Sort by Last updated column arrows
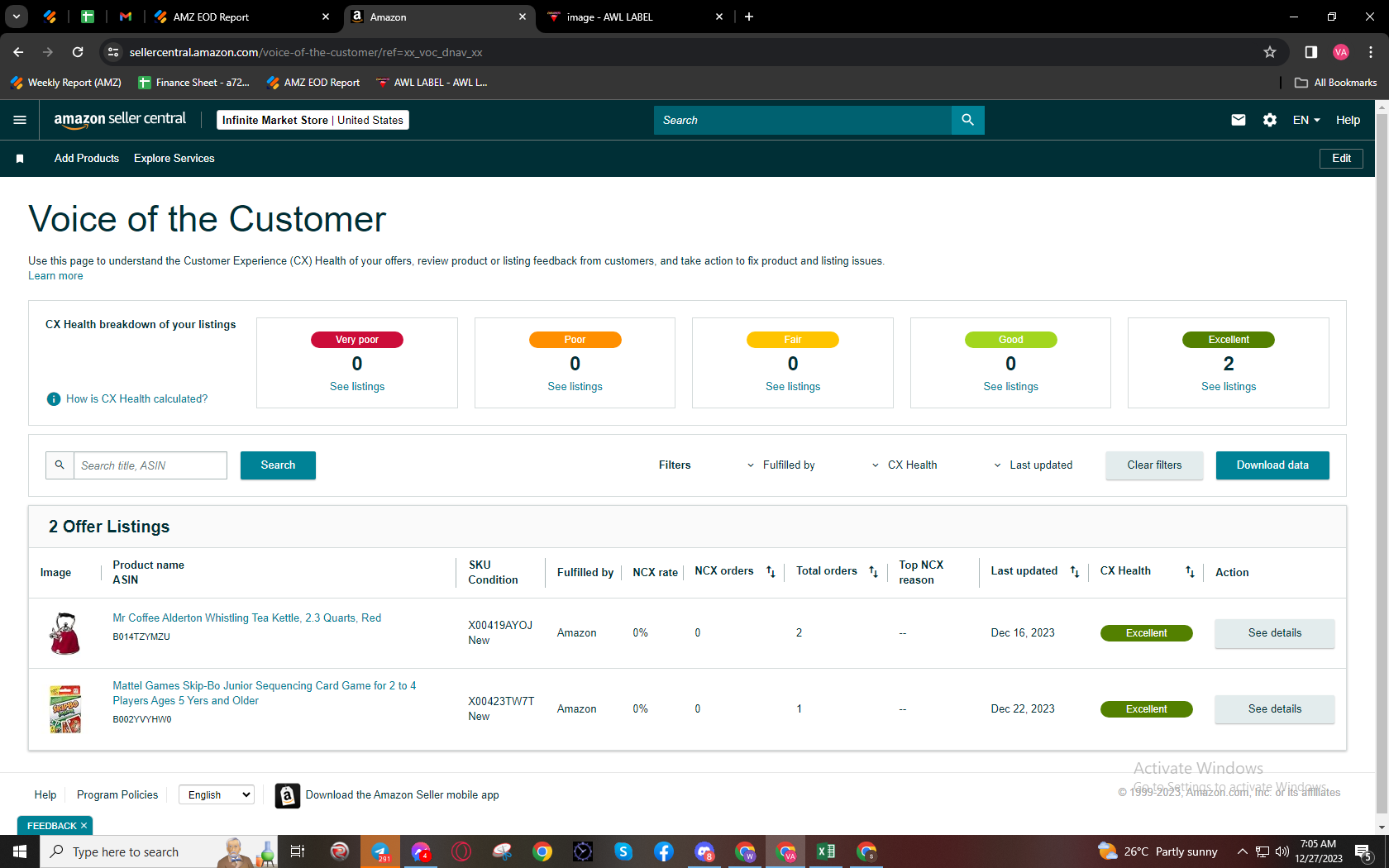This screenshot has width=1389, height=868. tap(1075, 572)
